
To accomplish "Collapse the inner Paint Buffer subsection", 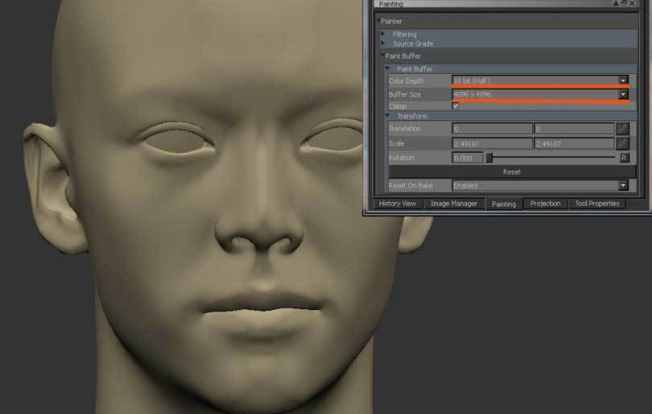I will 388,69.
